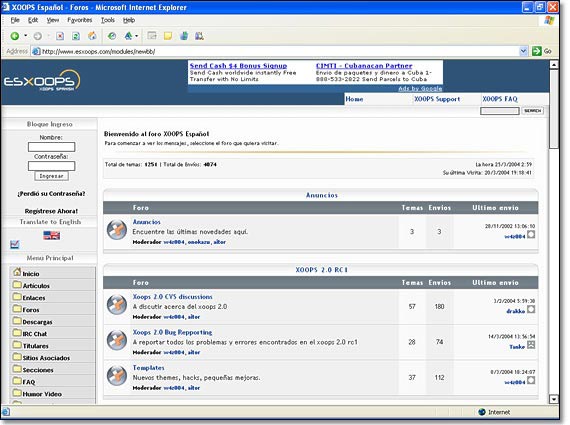Click the drakko user link
Viewport: 570px width, 425px height.
[x=515, y=311]
